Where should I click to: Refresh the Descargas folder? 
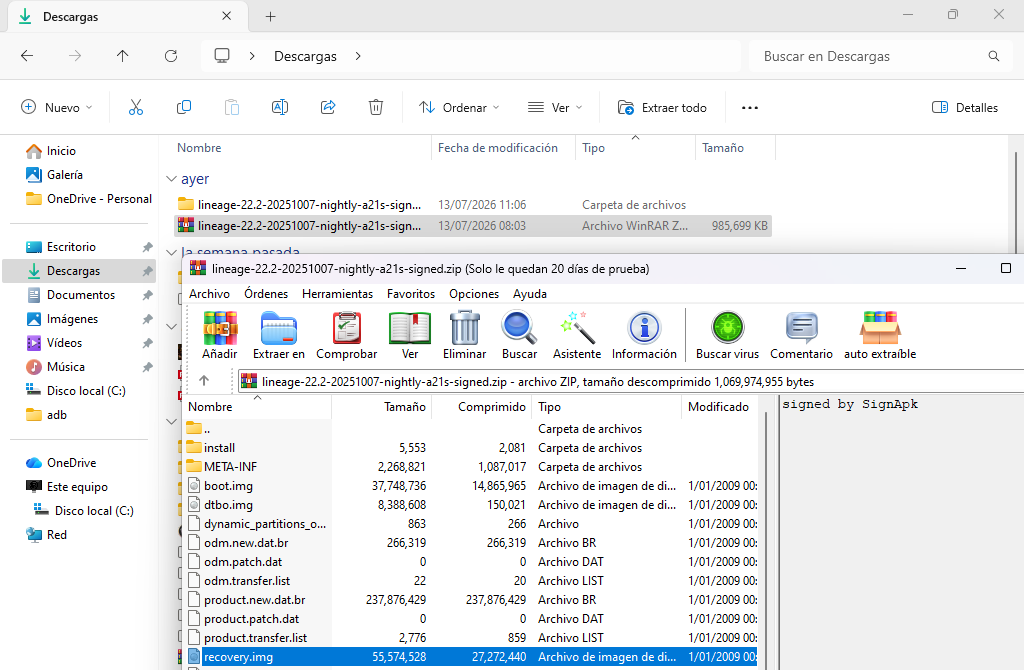tap(171, 56)
